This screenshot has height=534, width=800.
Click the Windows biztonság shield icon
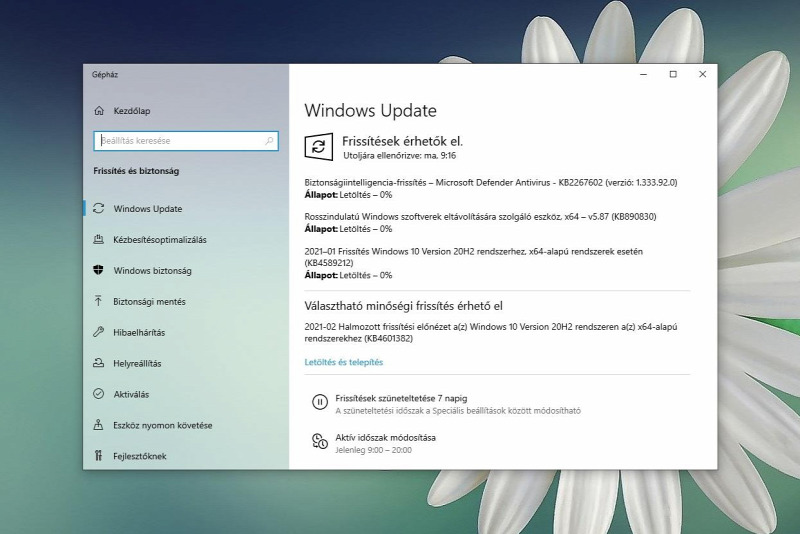pyautogui.click(x=98, y=270)
